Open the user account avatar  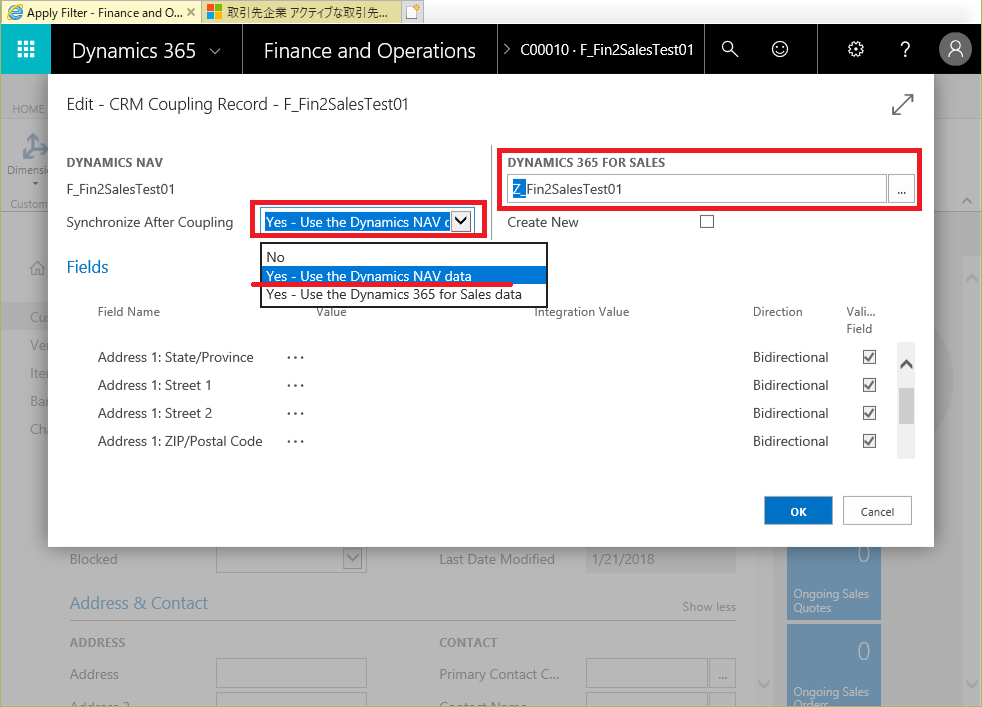point(955,49)
